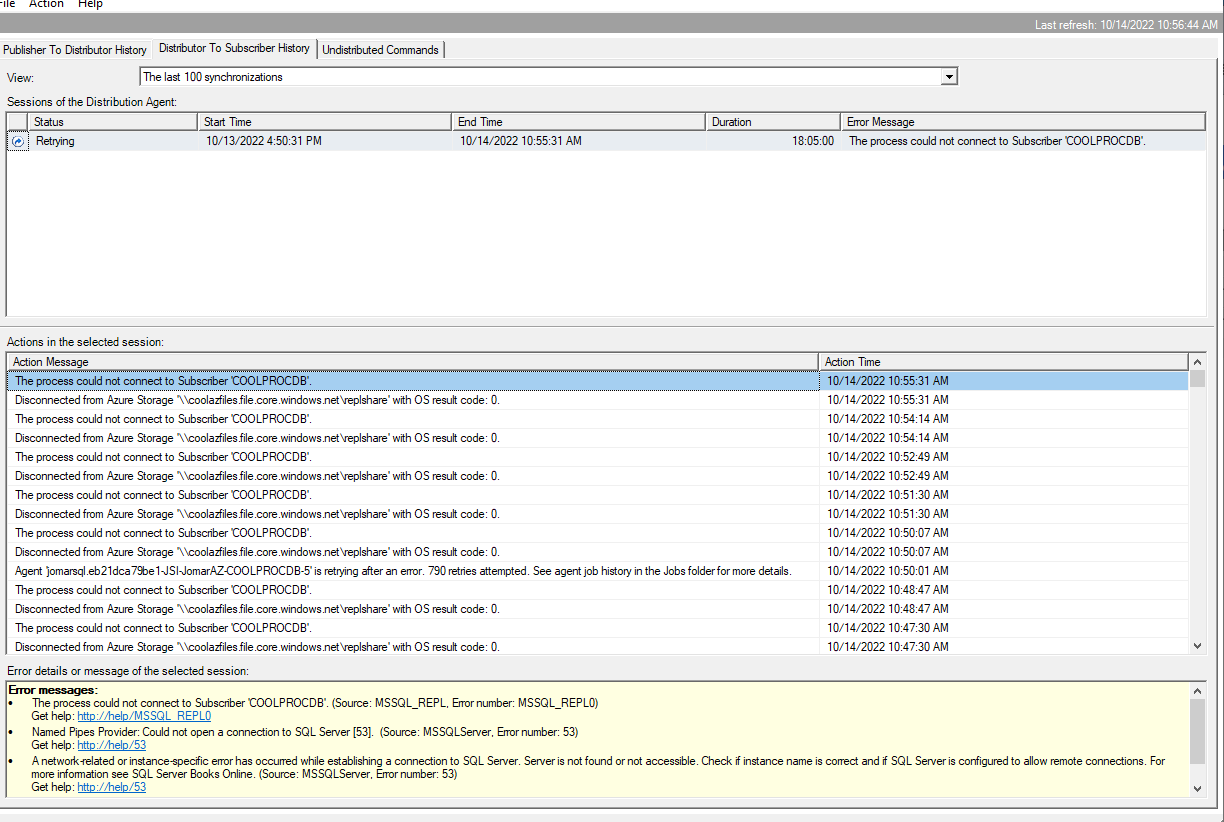Open the Help menu
The height and width of the screenshot is (822, 1224).
coord(90,4)
